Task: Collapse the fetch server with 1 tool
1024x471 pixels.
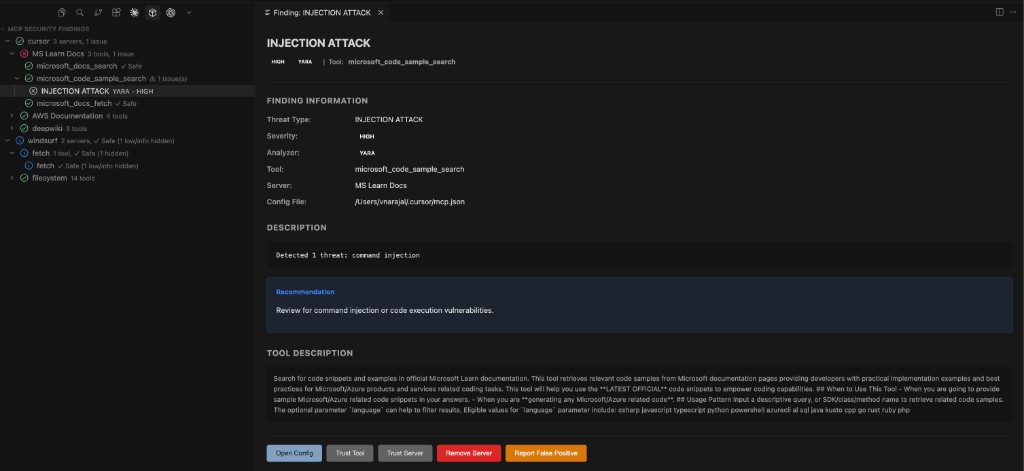Action: 12,153
